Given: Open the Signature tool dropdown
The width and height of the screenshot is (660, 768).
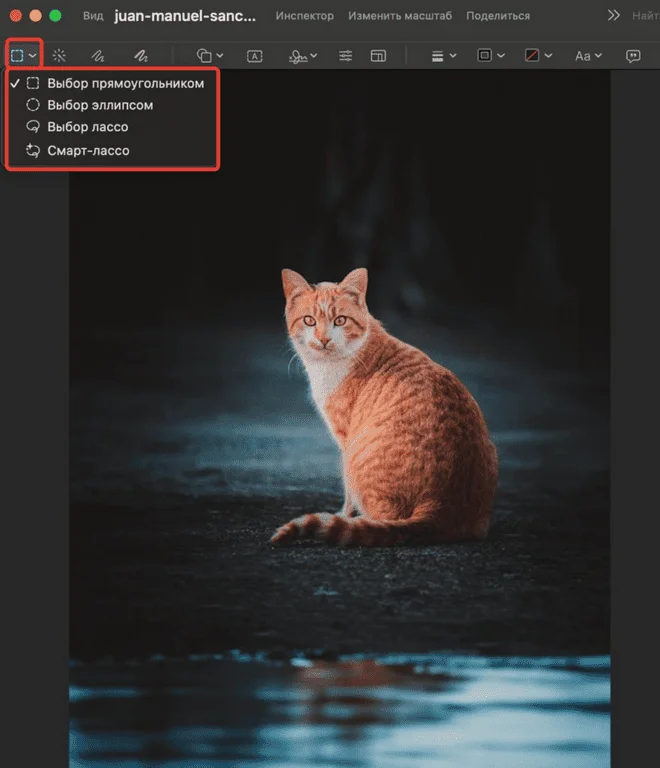Looking at the screenshot, I should pos(303,56).
